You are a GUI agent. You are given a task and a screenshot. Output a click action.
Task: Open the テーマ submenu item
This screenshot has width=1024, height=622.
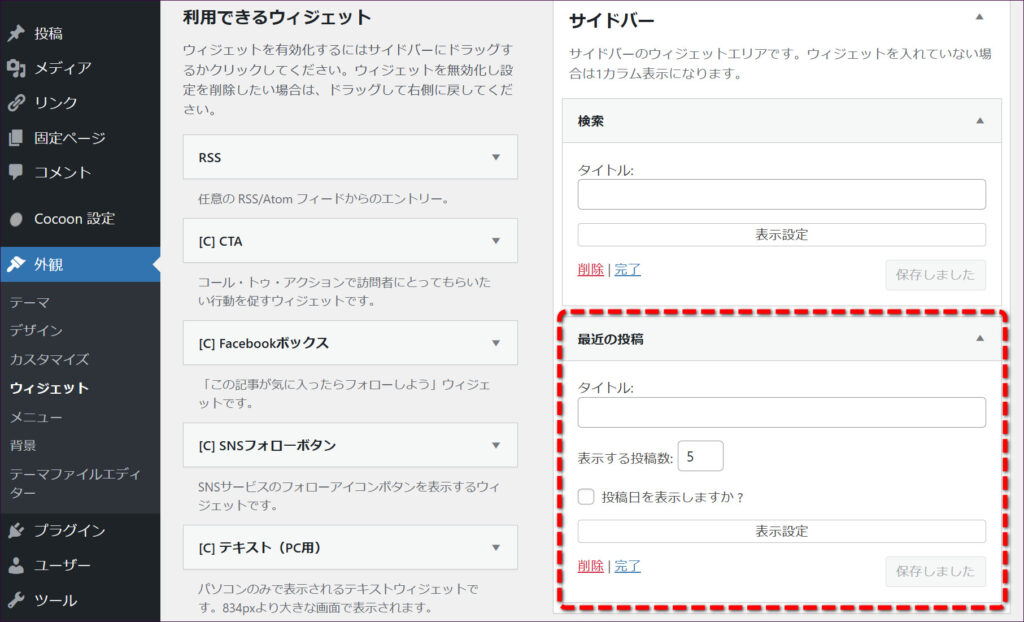pyautogui.click(x=30, y=302)
